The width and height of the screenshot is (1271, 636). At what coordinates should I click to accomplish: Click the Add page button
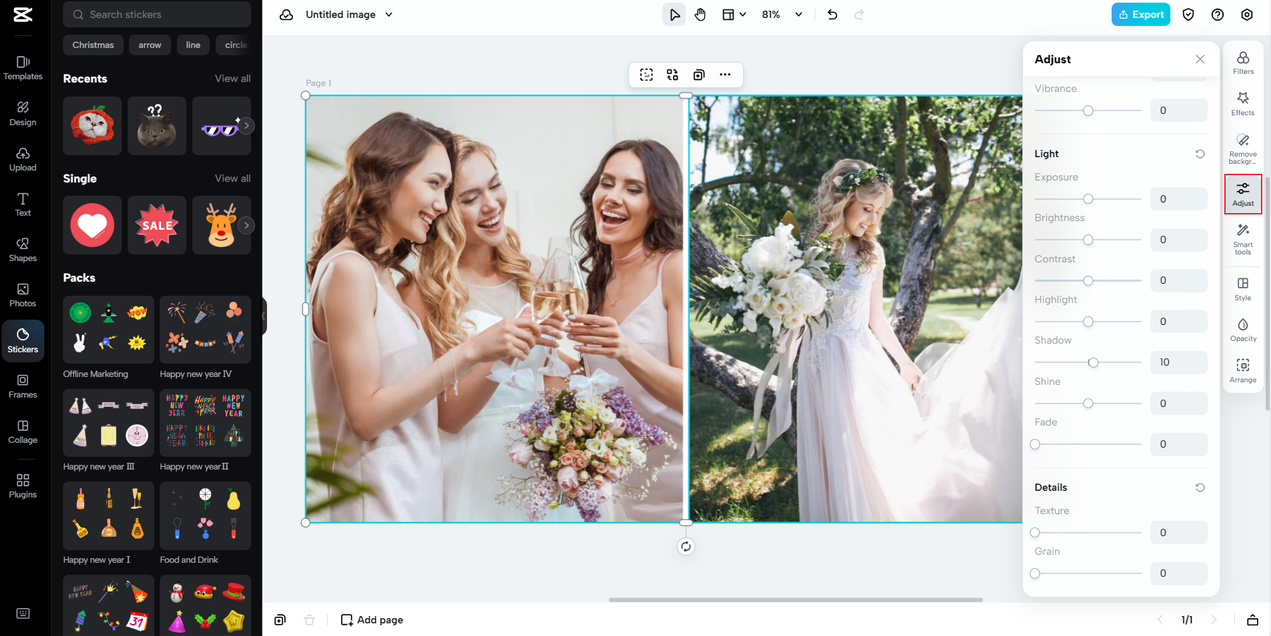pos(372,620)
